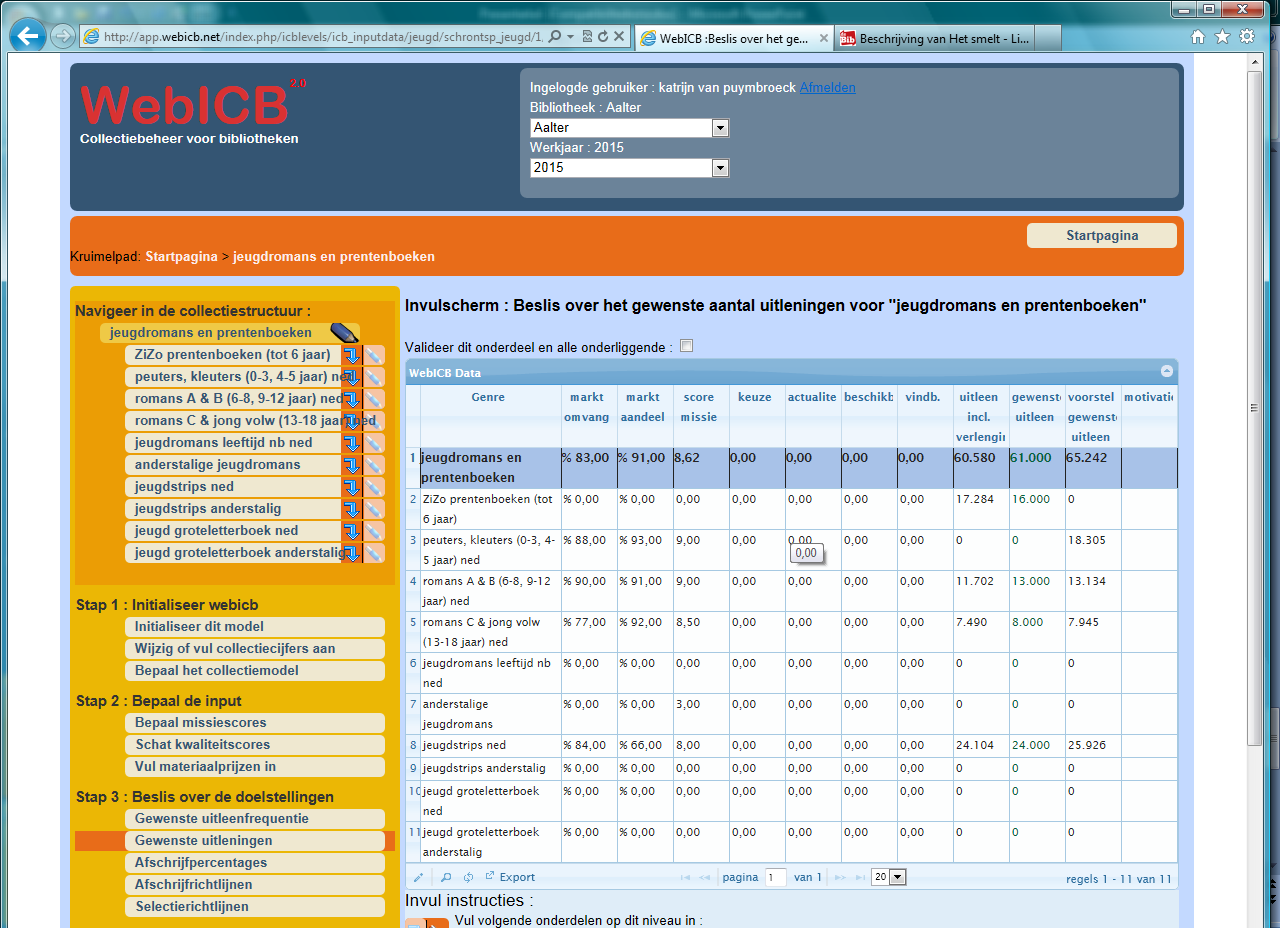The width and height of the screenshot is (1280, 928).
Task: Click the browser address bar URL
Action: tap(322, 36)
